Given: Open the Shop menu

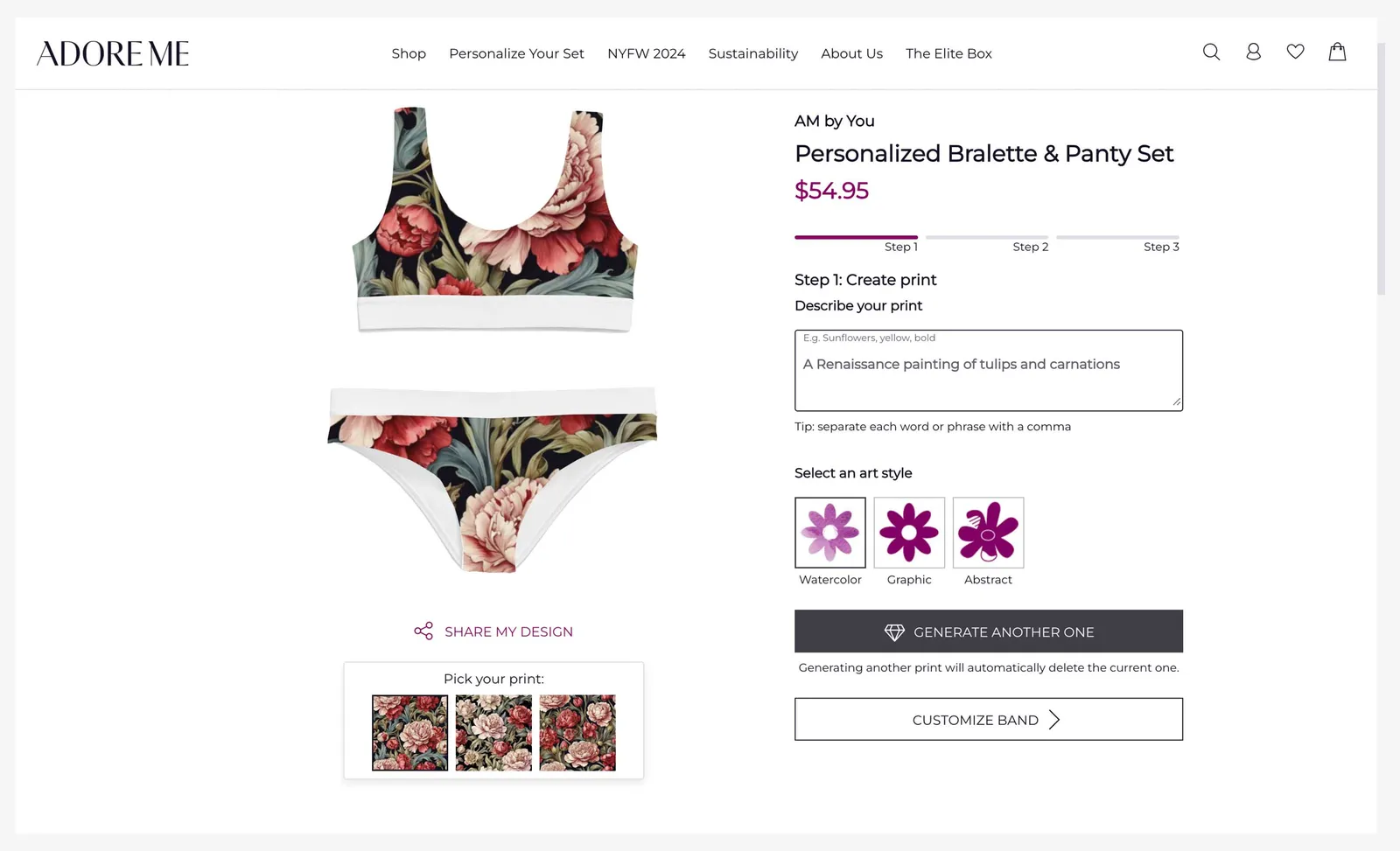Looking at the screenshot, I should [409, 53].
